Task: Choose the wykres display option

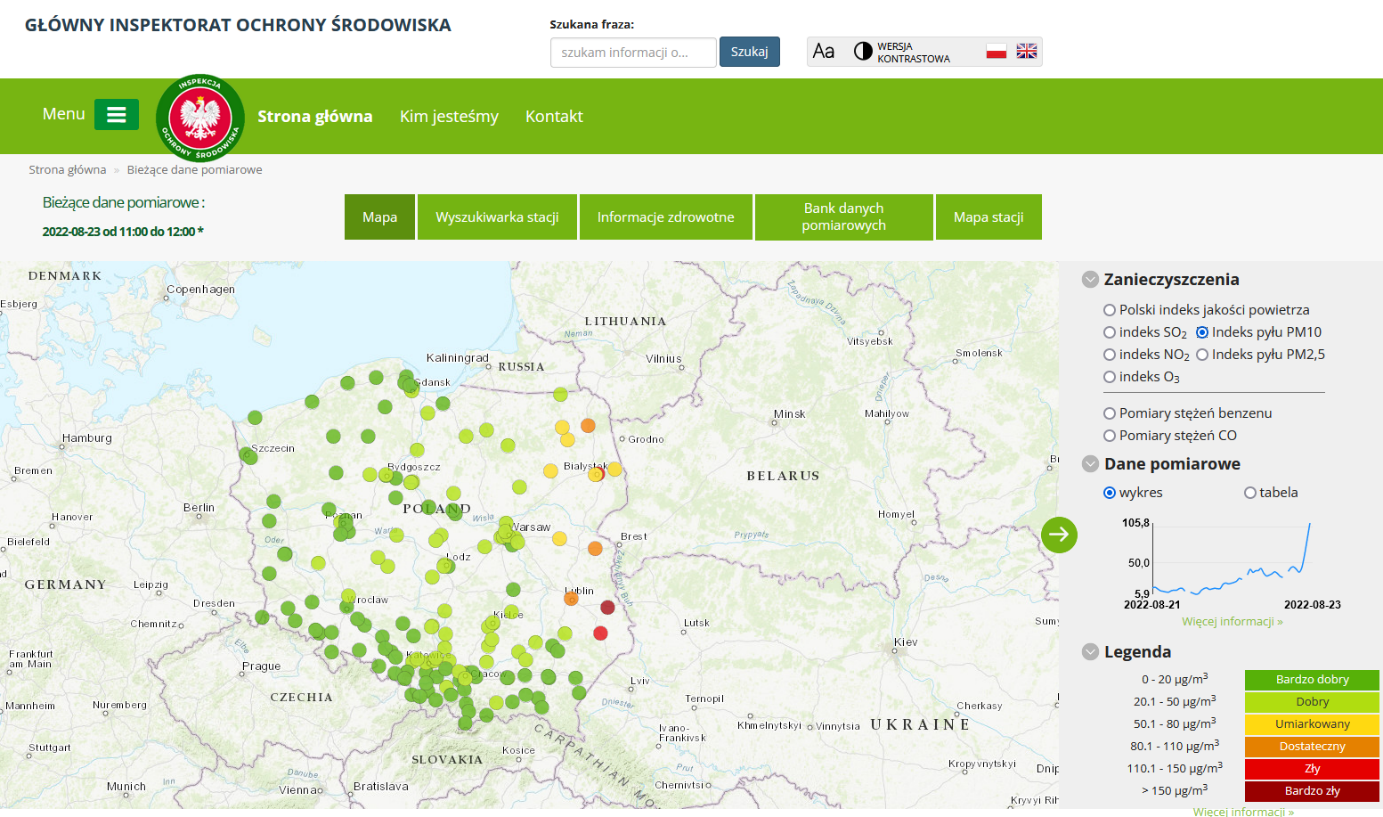Action: click(1110, 492)
